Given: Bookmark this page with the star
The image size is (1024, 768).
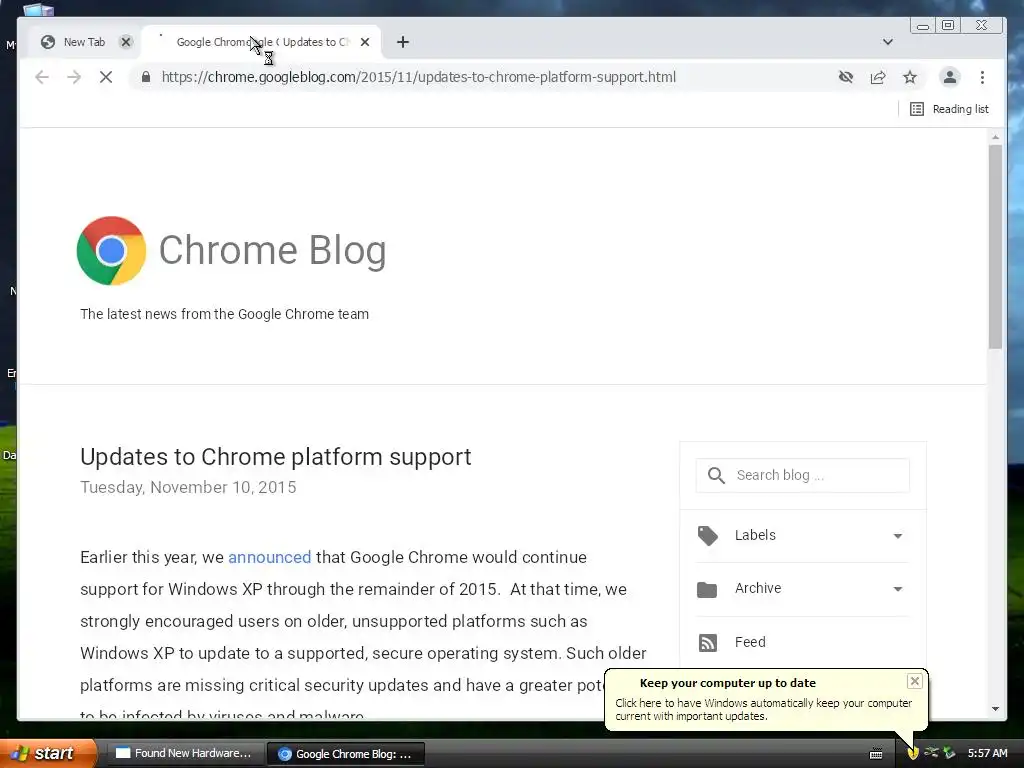Looking at the screenshot, I should 910,77.
